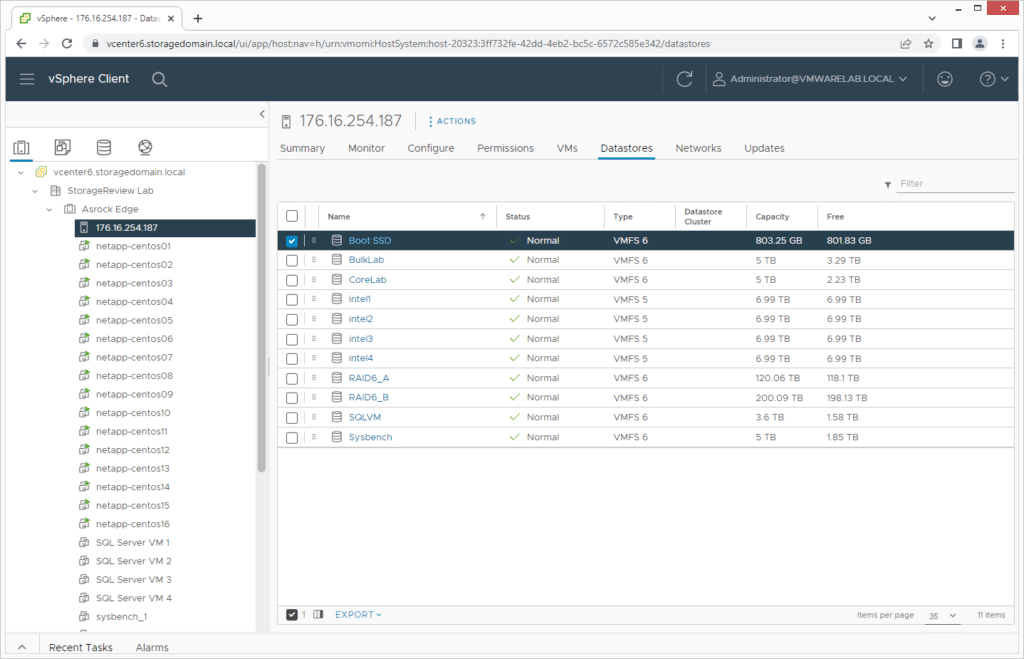Open the Configure tab
Image resolution: width=1024 pixels, height=659 pixels.
click(431, 148)
